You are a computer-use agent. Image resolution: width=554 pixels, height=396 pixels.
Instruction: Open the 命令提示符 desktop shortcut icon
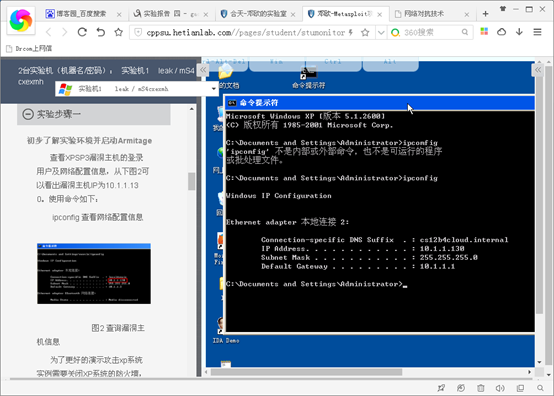308,77
